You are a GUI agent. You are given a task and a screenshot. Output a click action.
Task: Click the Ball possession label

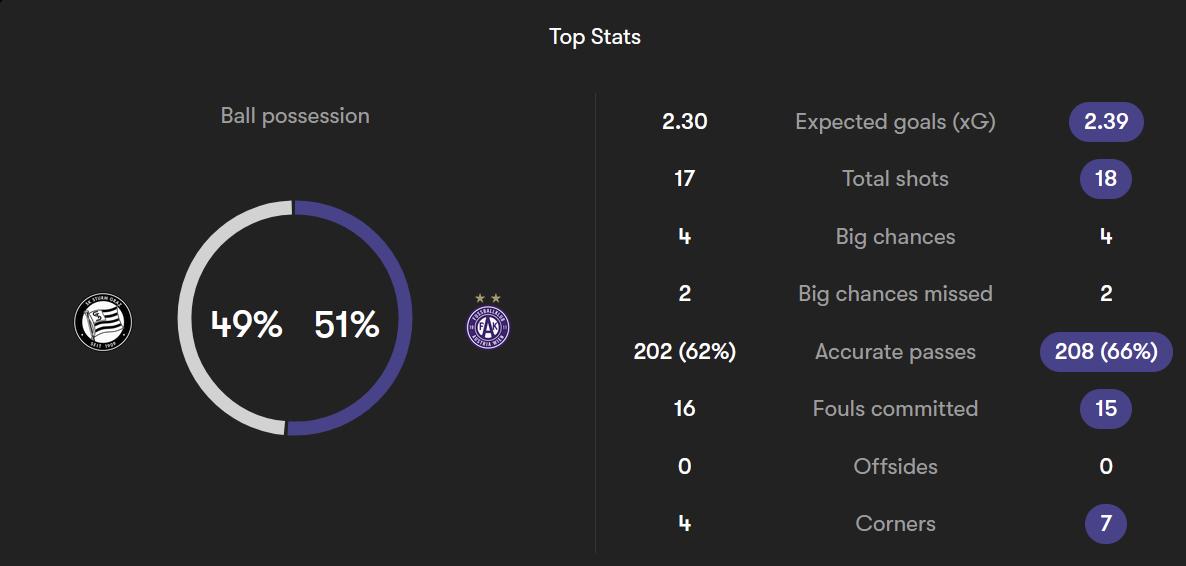pyautogui.click(x=295, y=116)
